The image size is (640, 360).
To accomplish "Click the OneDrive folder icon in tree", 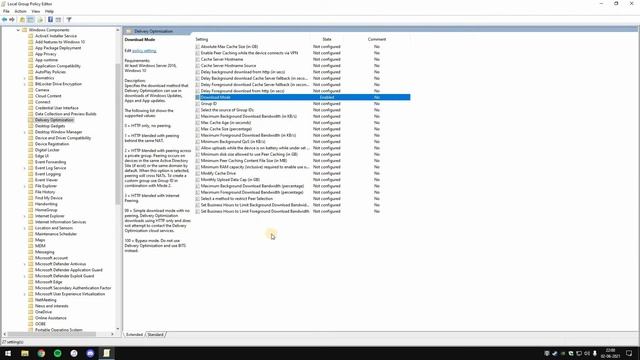I will click(31, 312).
